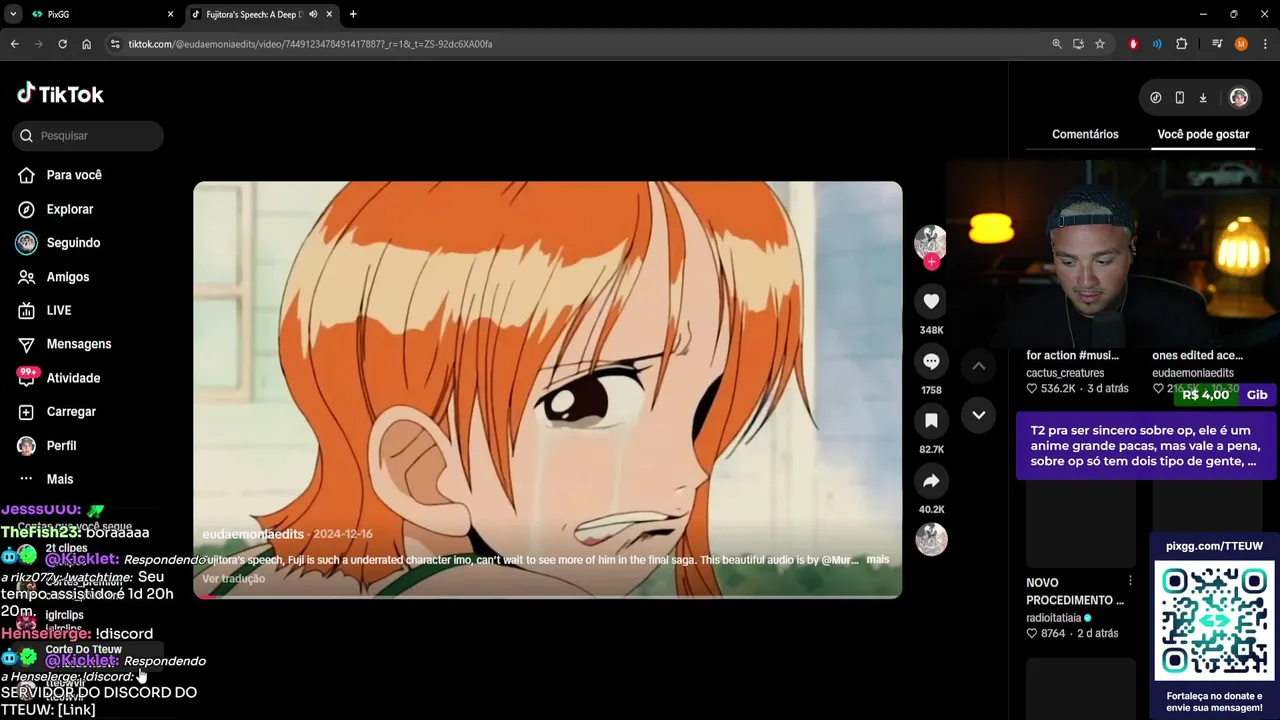Go to next video with down chevron
This screenshot has width=1280, height=720.
coord(979,415)
